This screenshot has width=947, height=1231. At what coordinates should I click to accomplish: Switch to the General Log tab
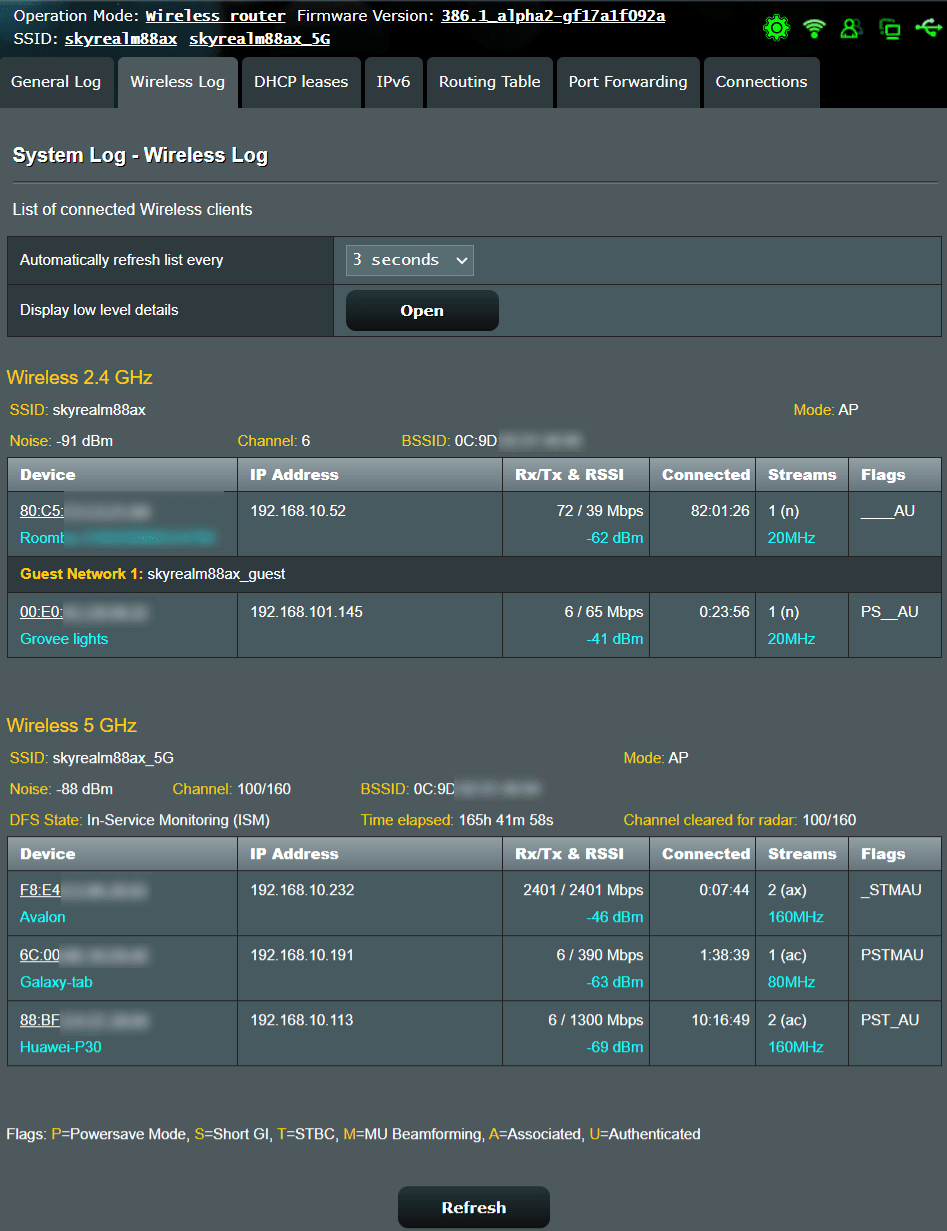tap(57, 82)
